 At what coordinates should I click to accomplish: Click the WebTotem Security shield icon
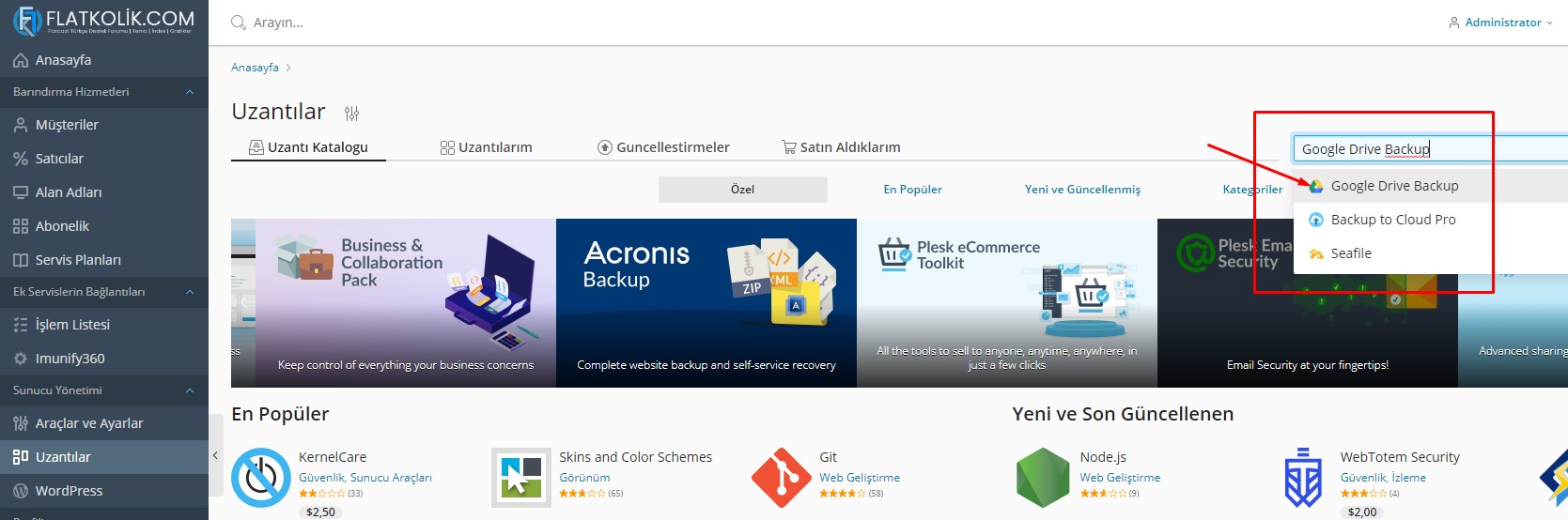point(1303,478)
